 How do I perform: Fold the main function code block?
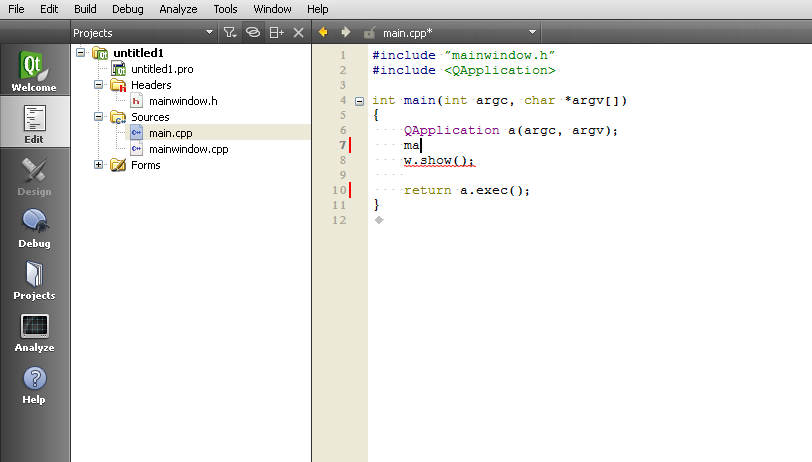359,101
